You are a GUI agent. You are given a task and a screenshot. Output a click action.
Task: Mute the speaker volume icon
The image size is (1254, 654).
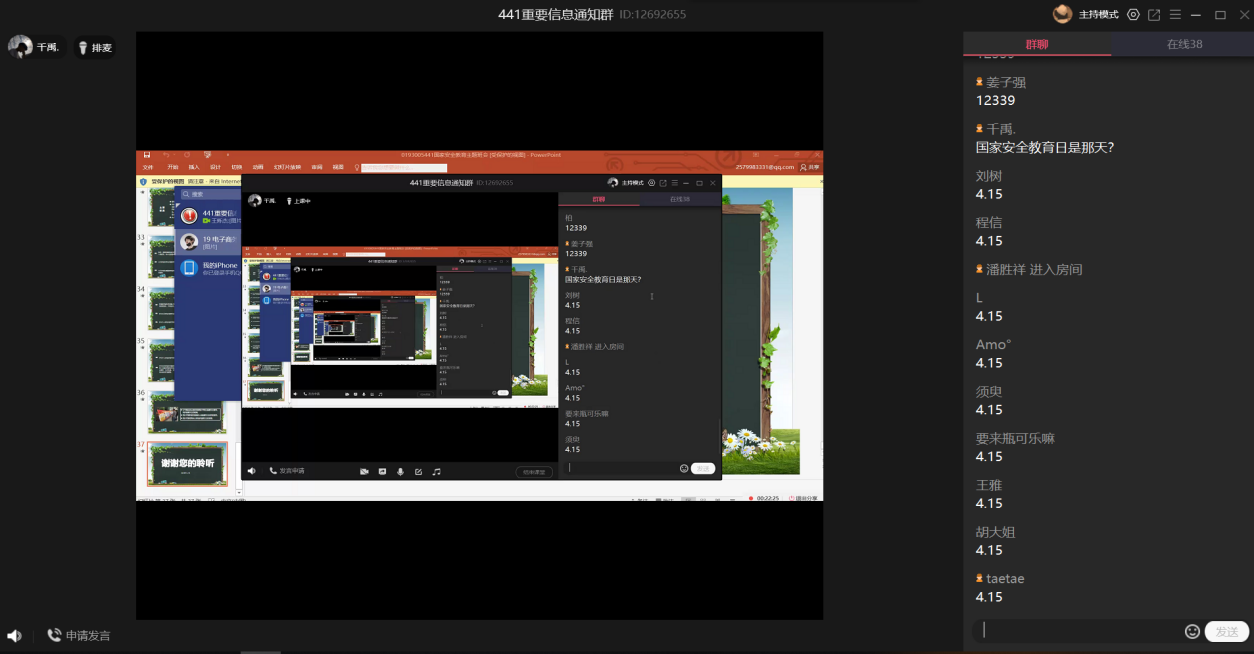pyautogui.click(x=14, y=635)
